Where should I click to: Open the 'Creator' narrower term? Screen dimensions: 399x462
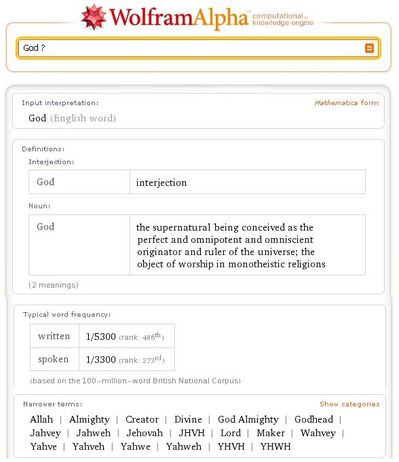coord(142,419)
